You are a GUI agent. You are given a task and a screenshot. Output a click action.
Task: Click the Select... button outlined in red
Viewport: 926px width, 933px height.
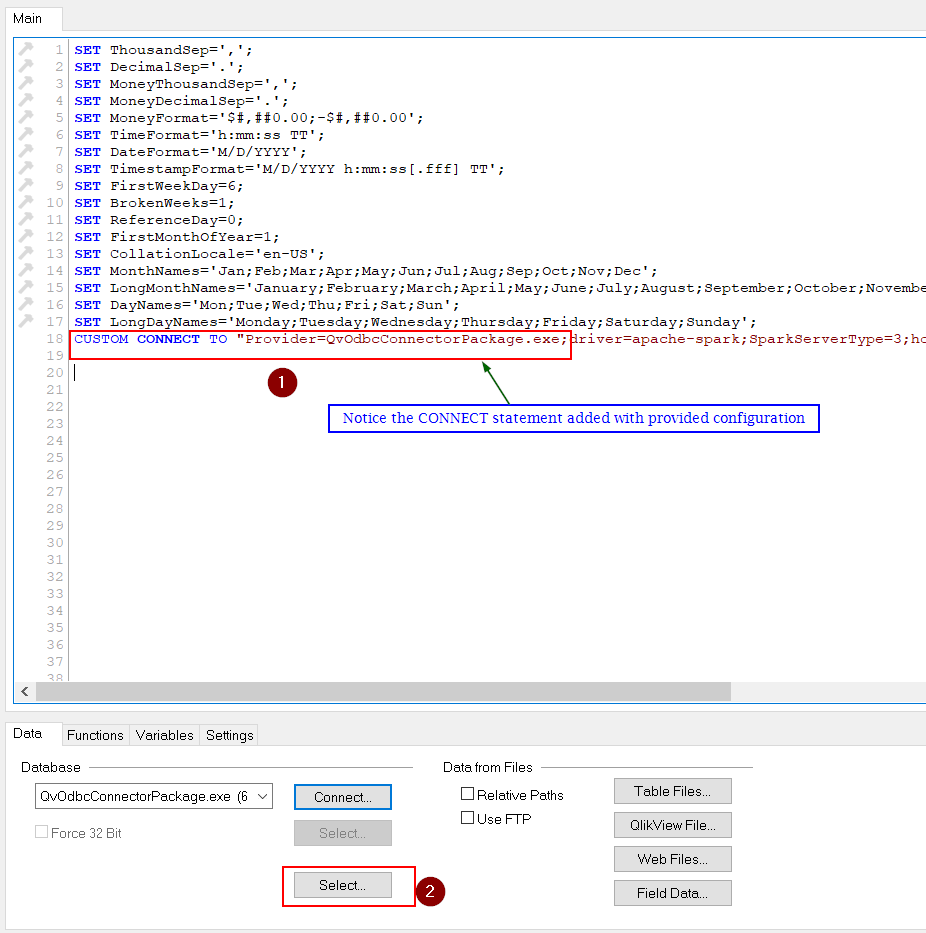[342, 885]
